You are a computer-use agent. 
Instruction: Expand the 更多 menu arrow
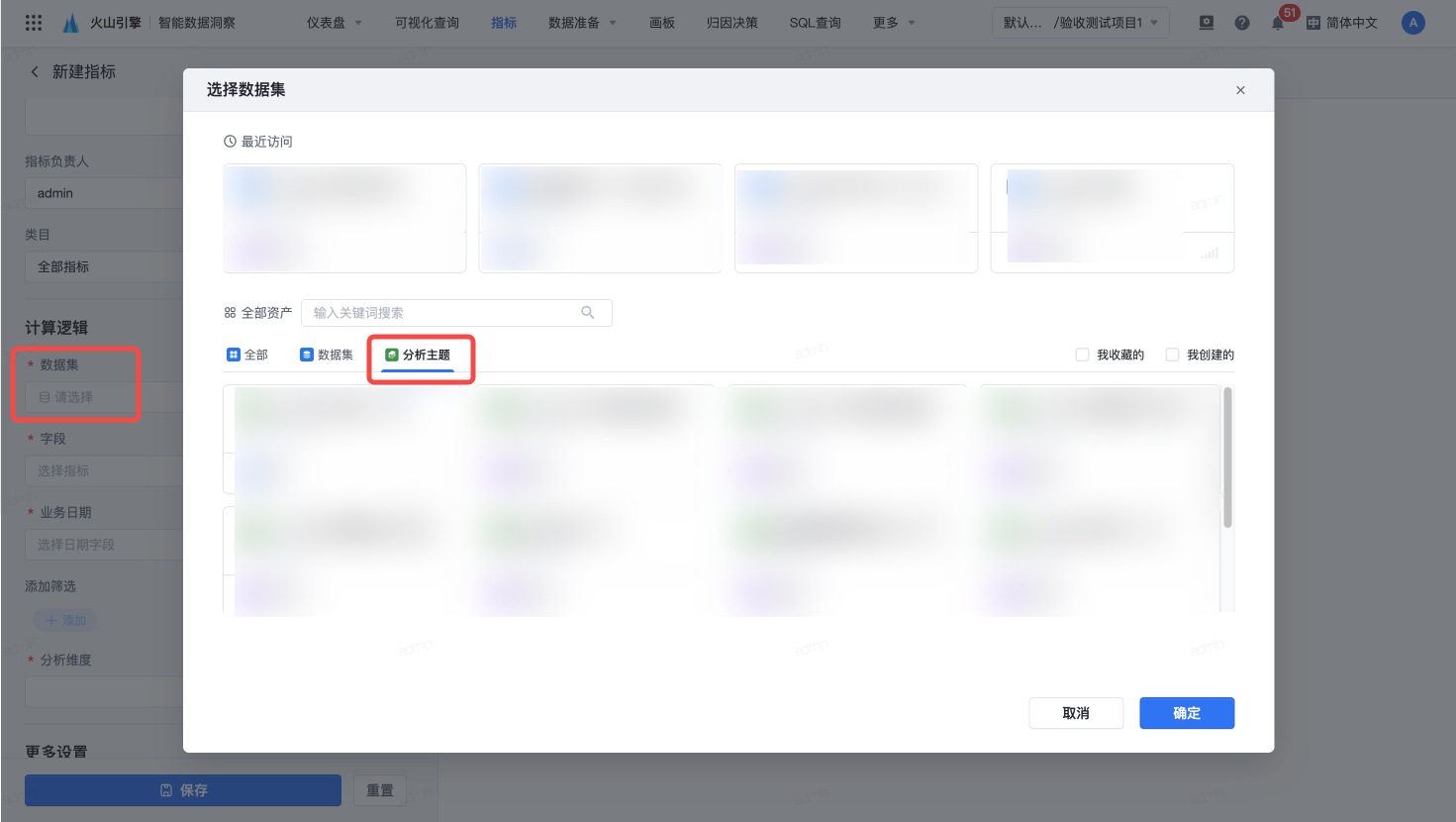click(912, 23)
